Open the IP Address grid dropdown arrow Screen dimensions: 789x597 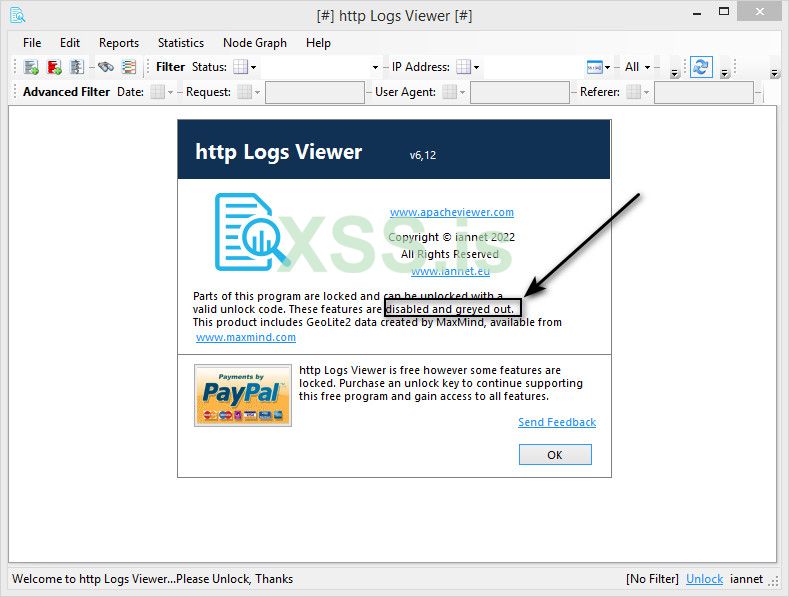pos(477,67)
